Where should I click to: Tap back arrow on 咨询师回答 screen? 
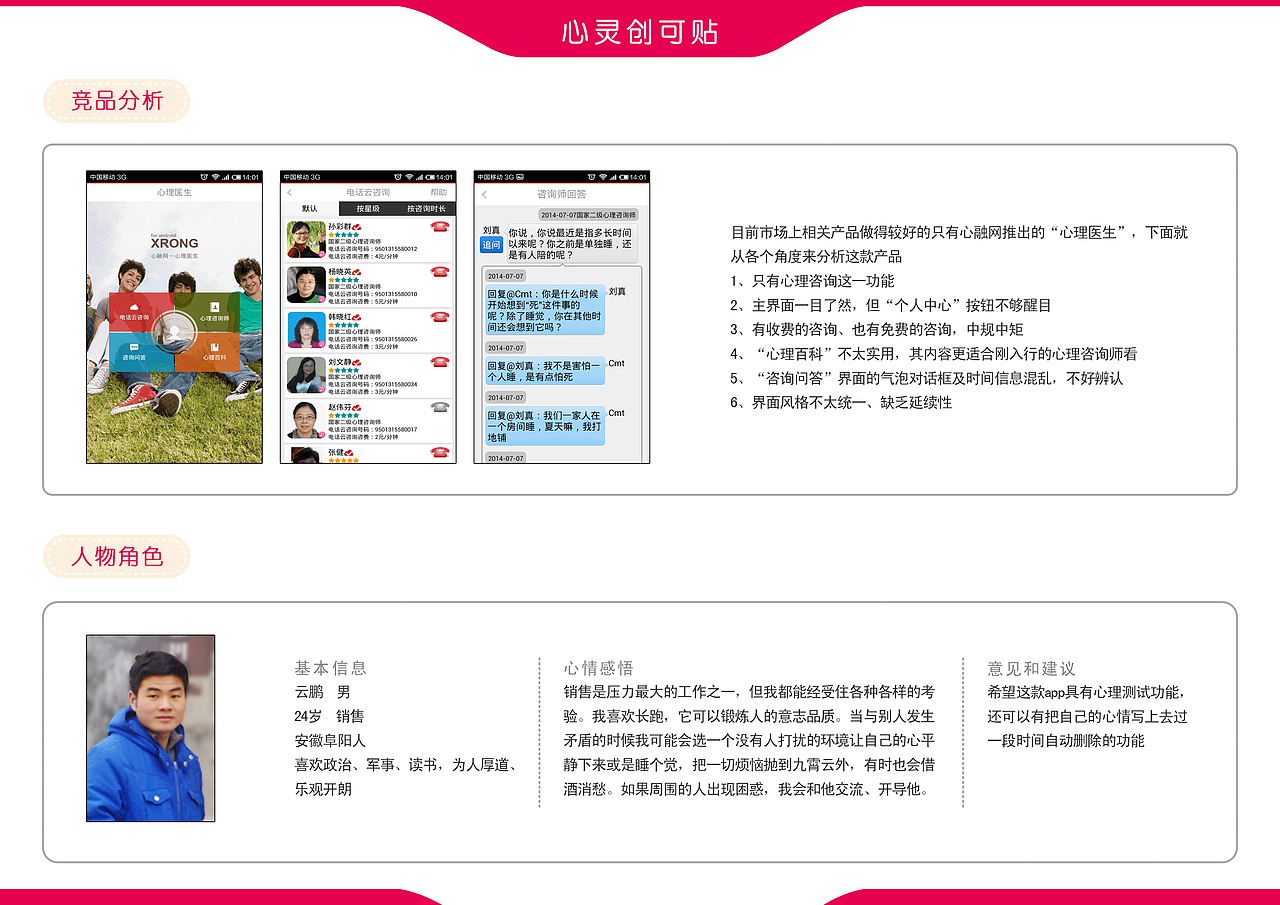click(x=484, y=194)
